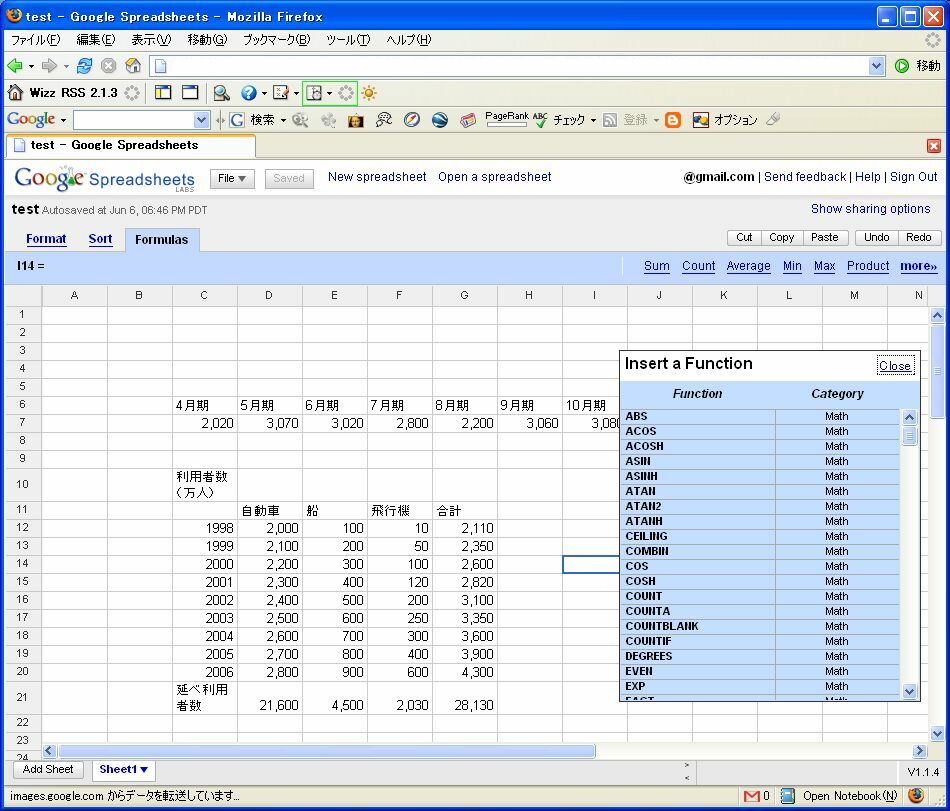950x811 pixels.
Task: Open the Google search box suggestions dropdown
Action: coord(202,120)
